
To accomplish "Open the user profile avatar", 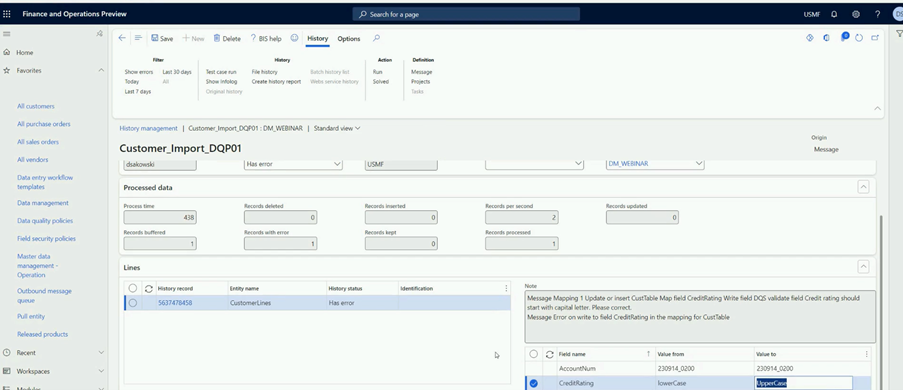I will (898, 14).
